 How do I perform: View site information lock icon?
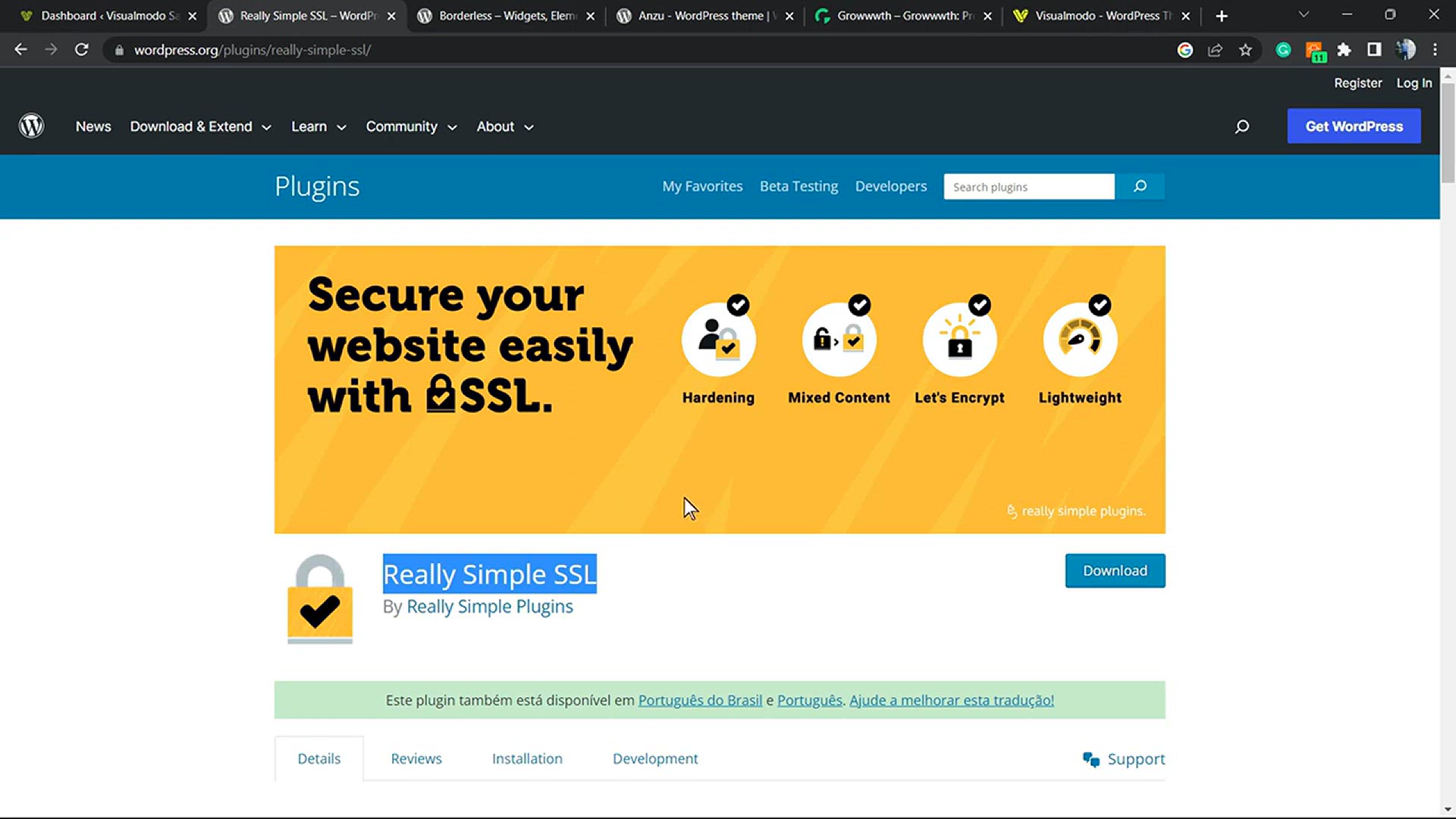pos(119,50)
